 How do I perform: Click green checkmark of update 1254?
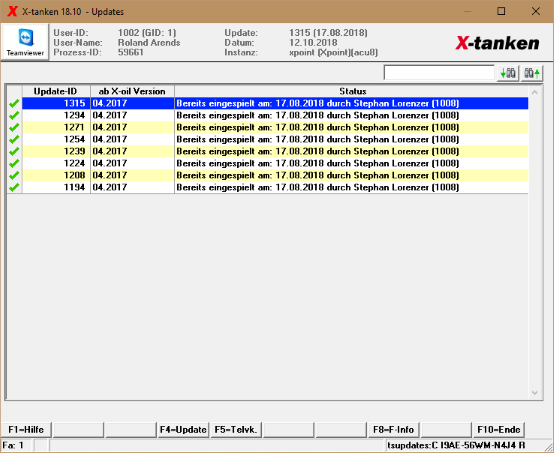coord(14,140)
